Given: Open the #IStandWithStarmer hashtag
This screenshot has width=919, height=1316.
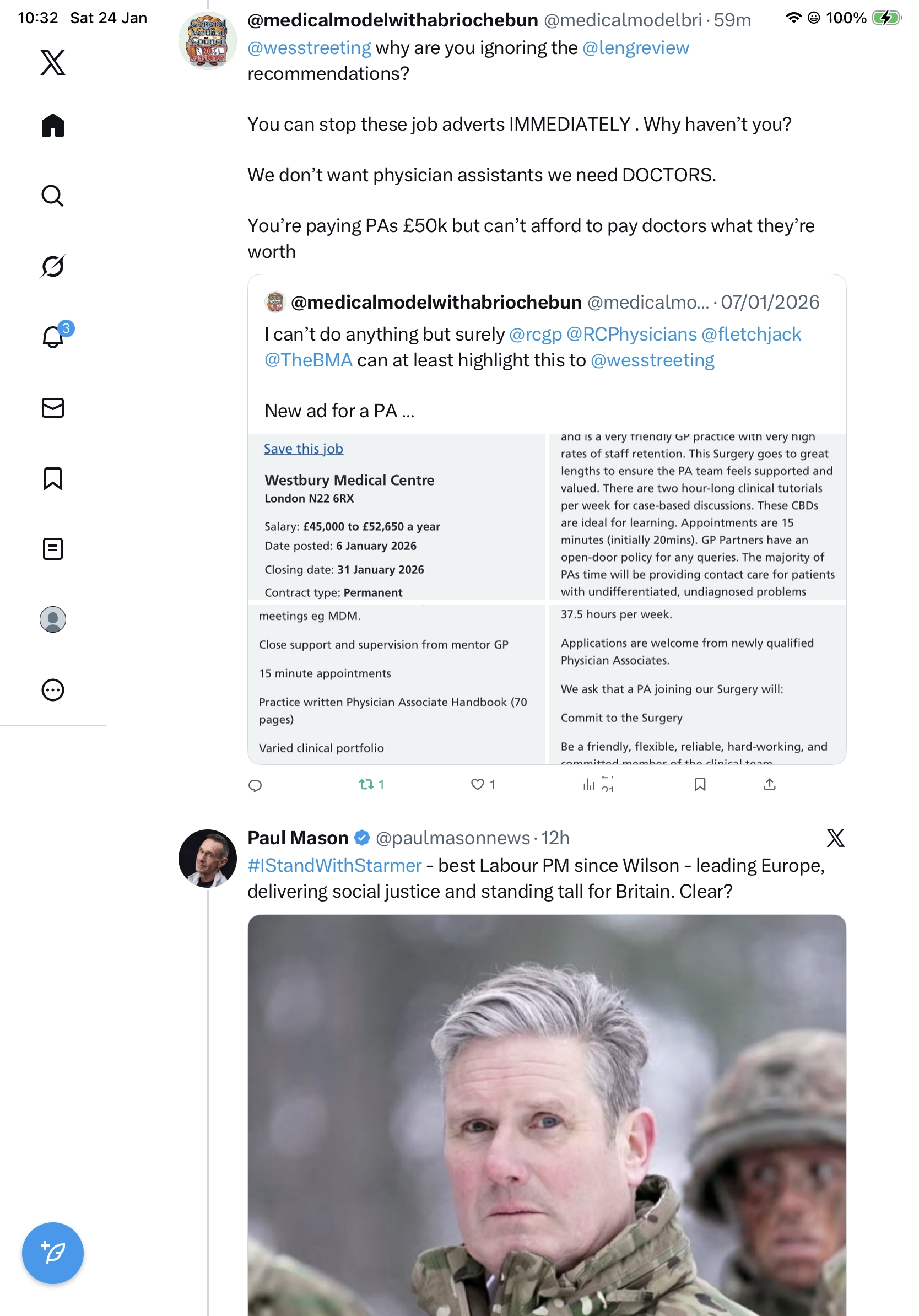Looking at the screenshot, I should pyautogui.click(x=334, y=865).
